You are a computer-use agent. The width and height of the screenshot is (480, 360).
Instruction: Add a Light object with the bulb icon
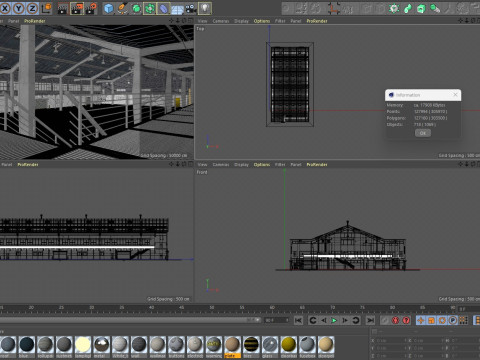pos(205,8)
